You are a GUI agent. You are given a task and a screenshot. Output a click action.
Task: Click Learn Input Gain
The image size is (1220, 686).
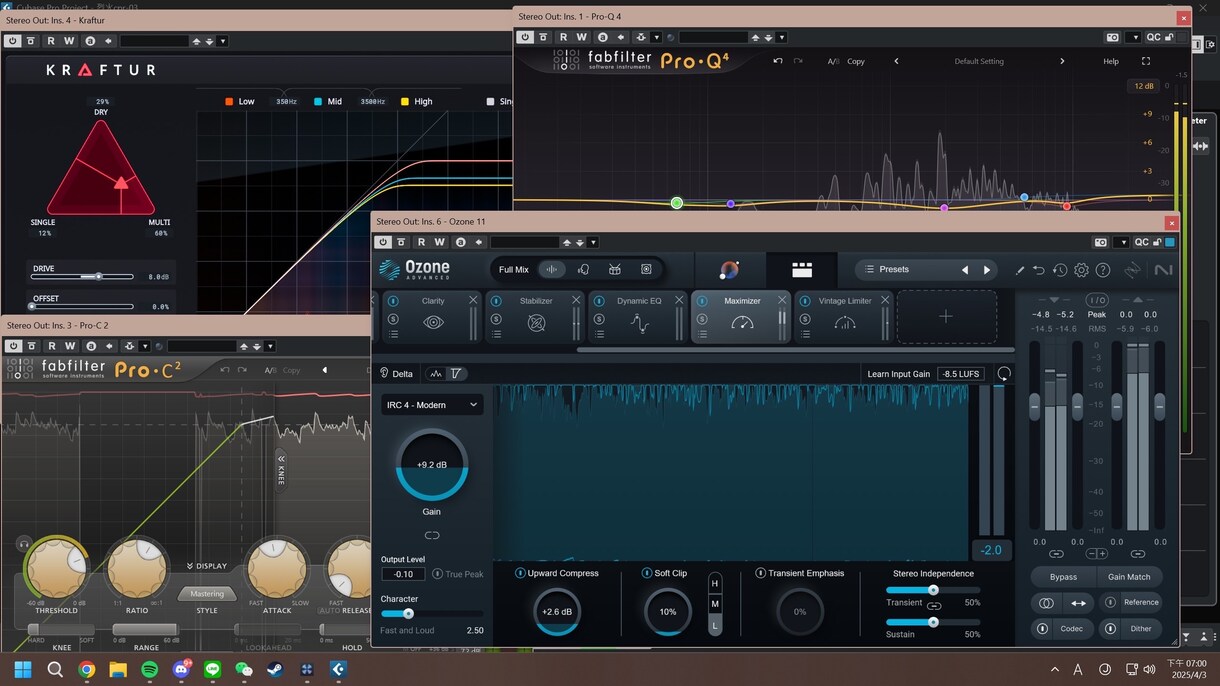(x=899, y=374)
